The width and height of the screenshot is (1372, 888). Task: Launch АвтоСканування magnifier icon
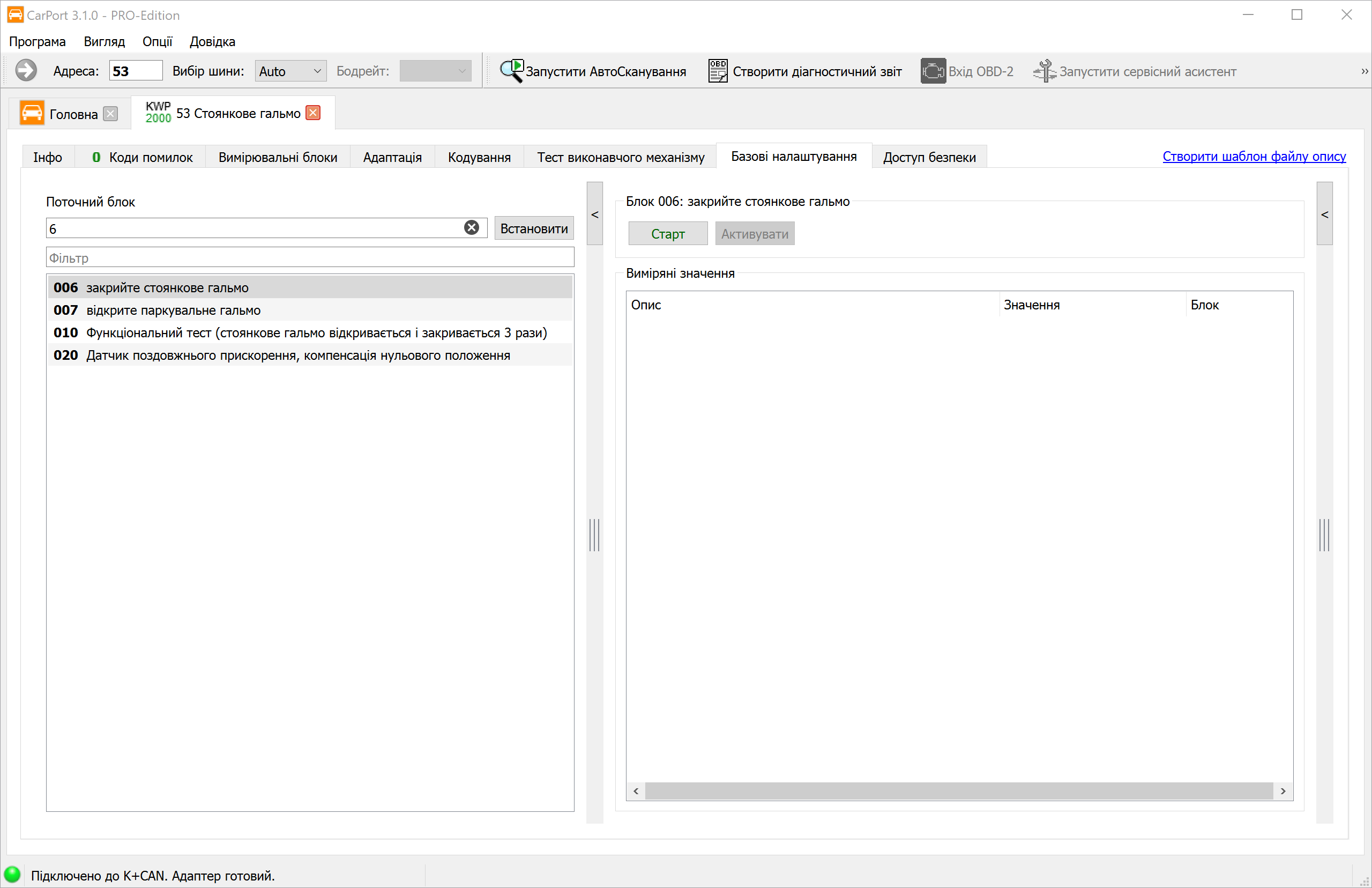point(511,71)
